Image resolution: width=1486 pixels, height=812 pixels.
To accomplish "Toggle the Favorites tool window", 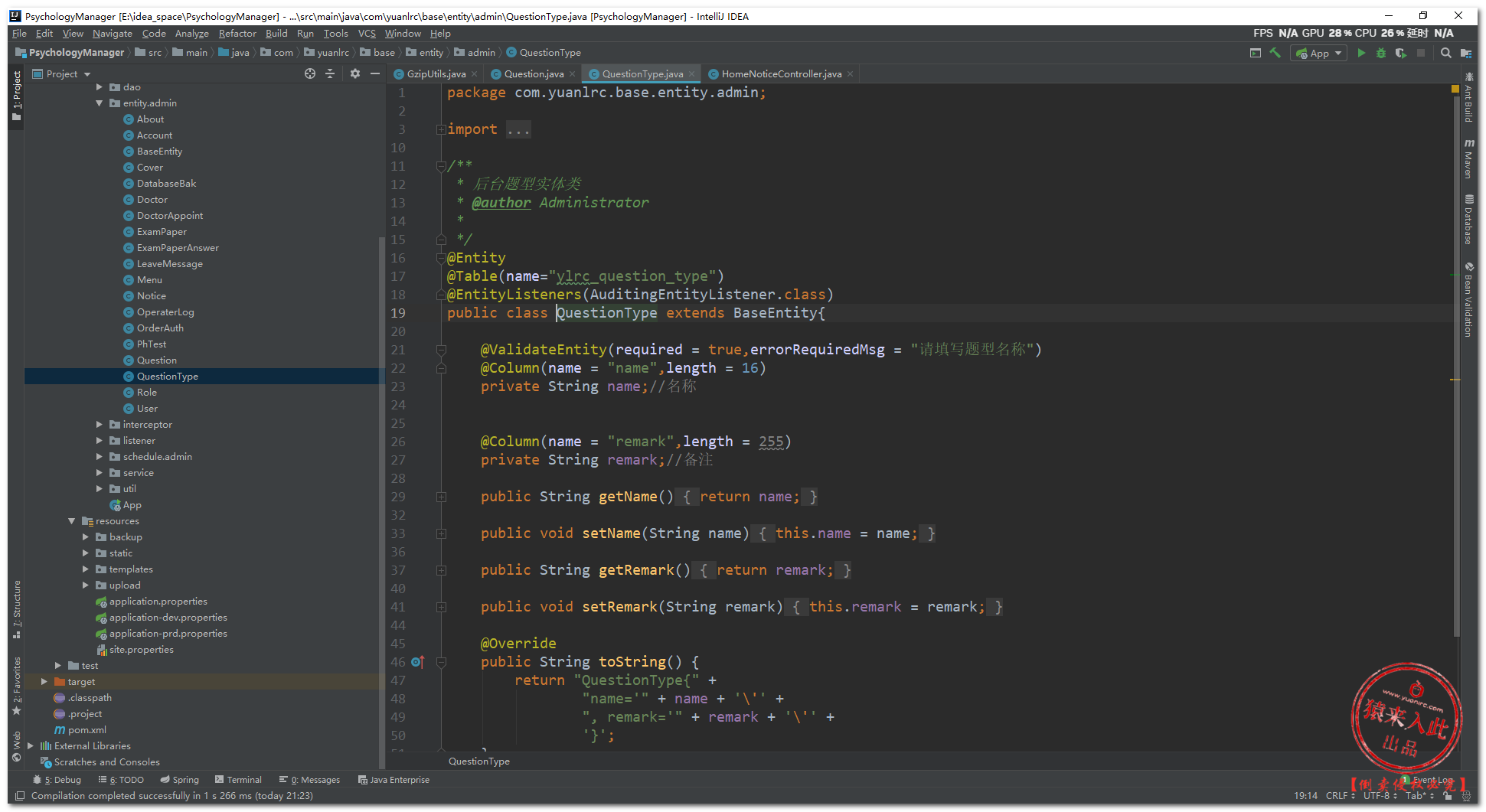I will [17, 686].
